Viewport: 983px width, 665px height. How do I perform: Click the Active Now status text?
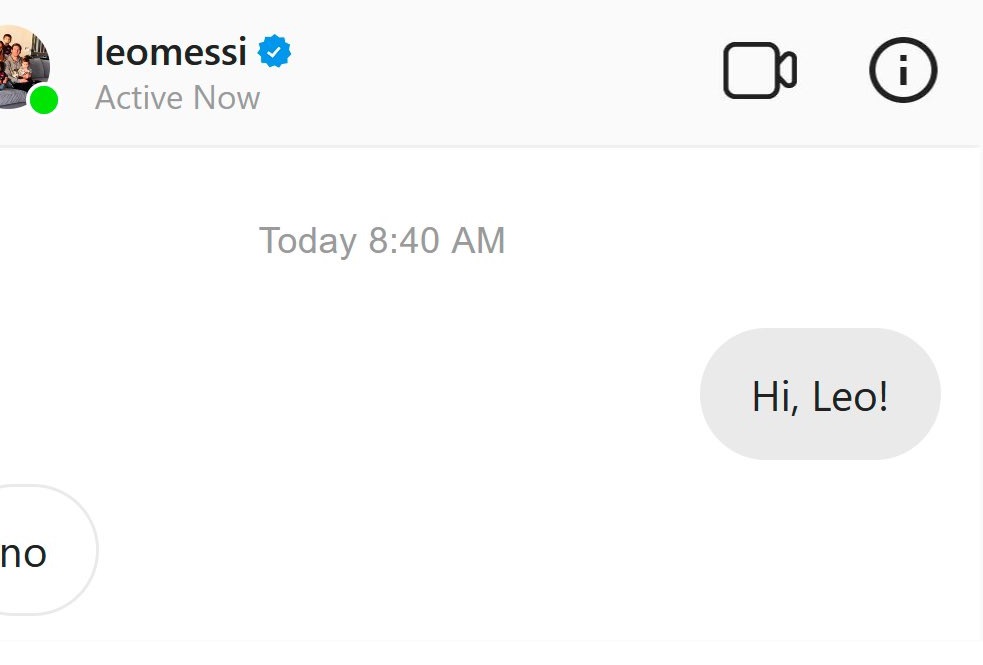(x=177, y=98)
